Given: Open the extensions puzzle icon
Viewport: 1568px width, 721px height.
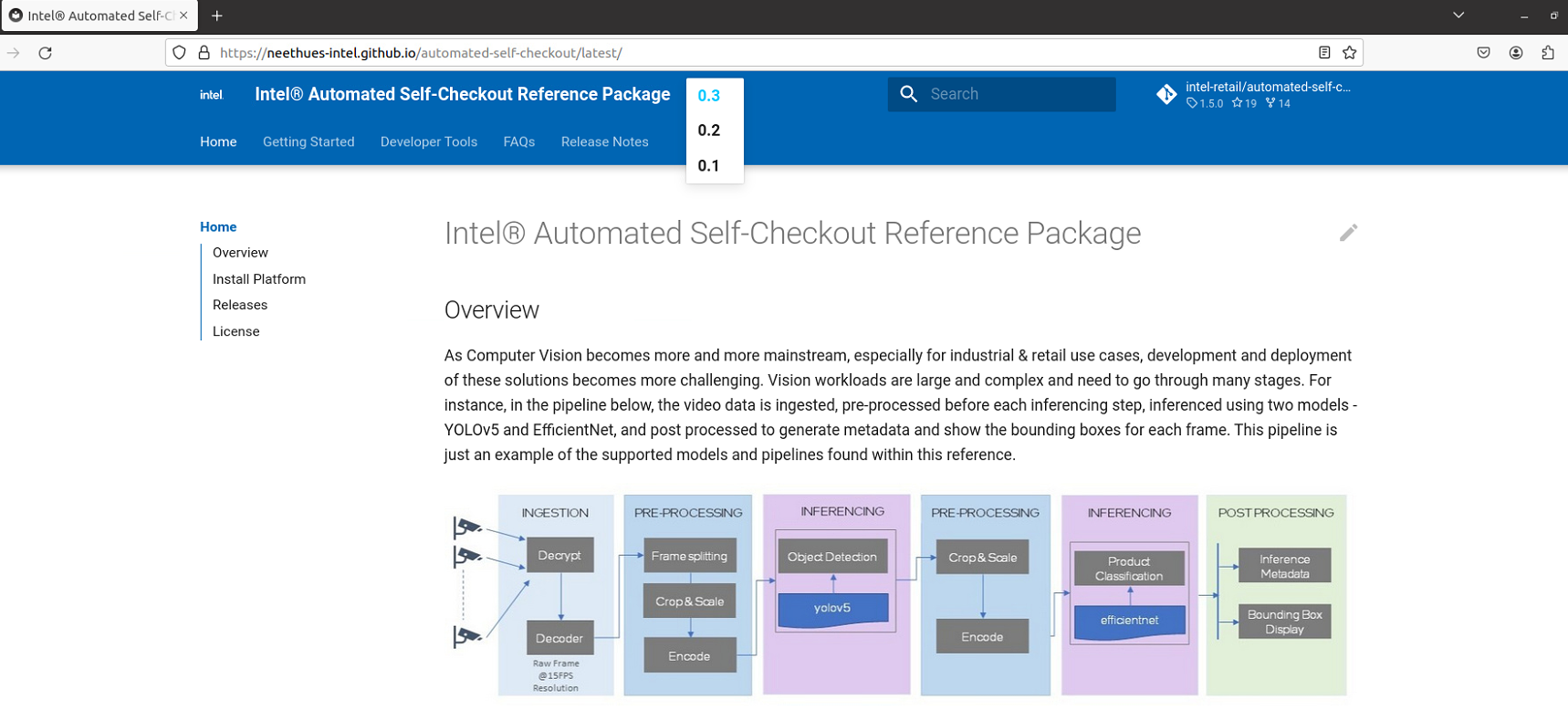Looking at the screenshot, I should tap(1547, 53).
